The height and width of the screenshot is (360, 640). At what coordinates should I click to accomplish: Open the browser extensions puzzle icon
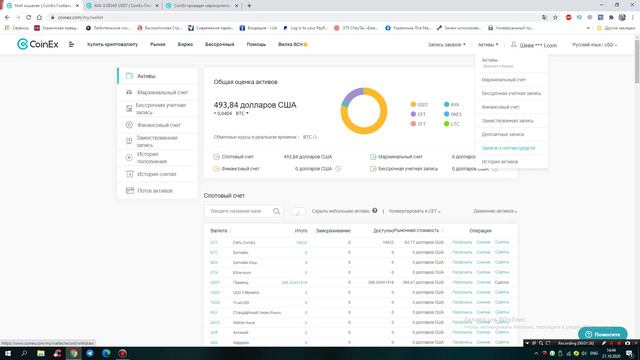(x=611, y=17)
